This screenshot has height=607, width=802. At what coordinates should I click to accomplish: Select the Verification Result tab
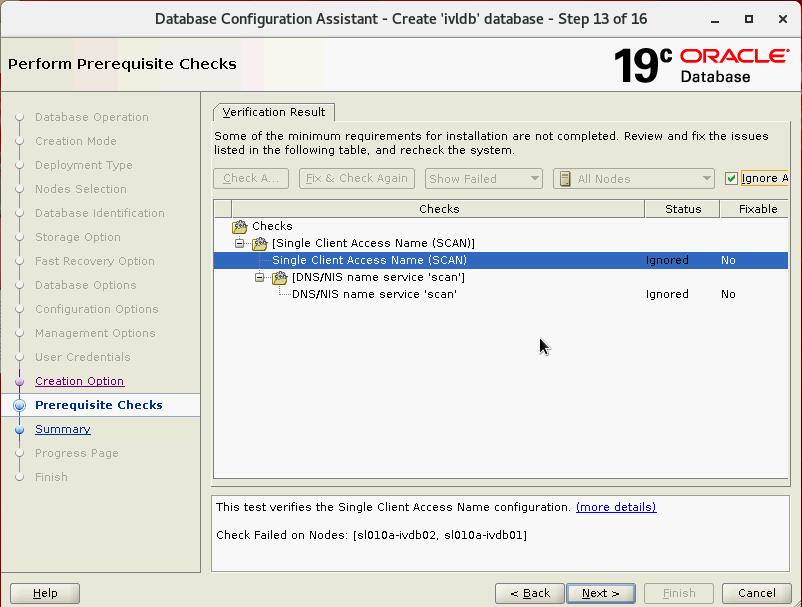coord(274,112)
